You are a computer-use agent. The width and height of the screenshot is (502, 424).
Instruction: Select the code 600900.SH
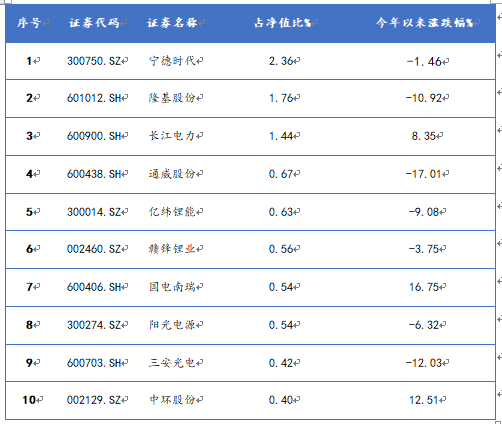[x=94, y=136]
